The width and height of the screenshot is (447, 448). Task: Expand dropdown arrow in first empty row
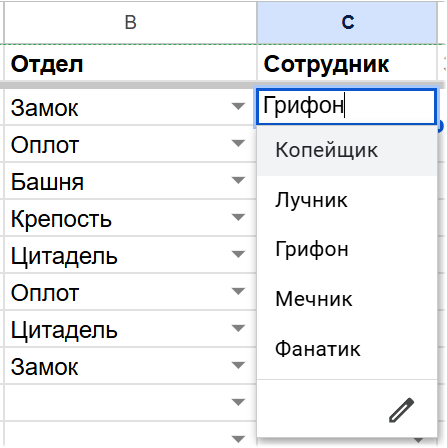(x=238, y=402)
